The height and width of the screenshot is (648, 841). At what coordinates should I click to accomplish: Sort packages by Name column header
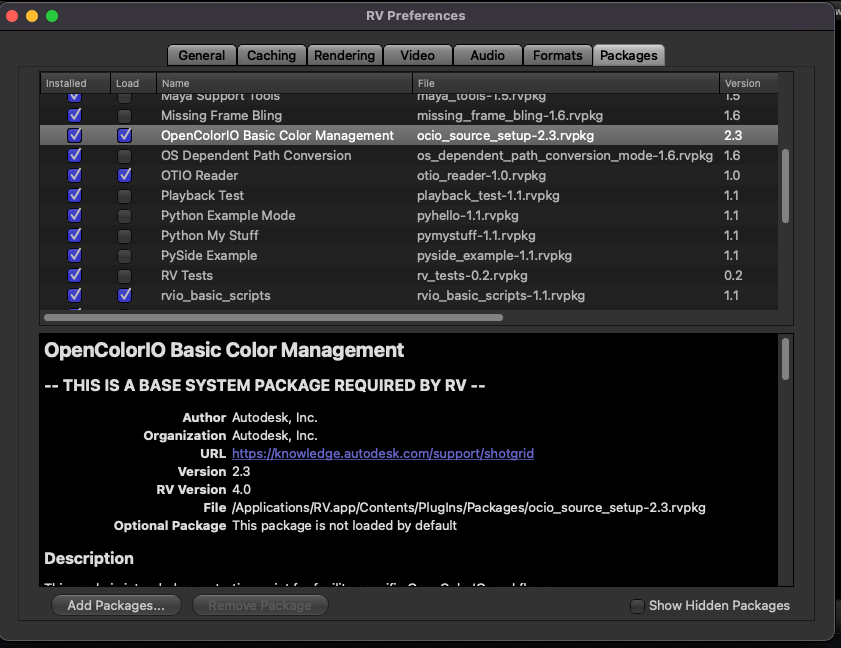(284, 83)
